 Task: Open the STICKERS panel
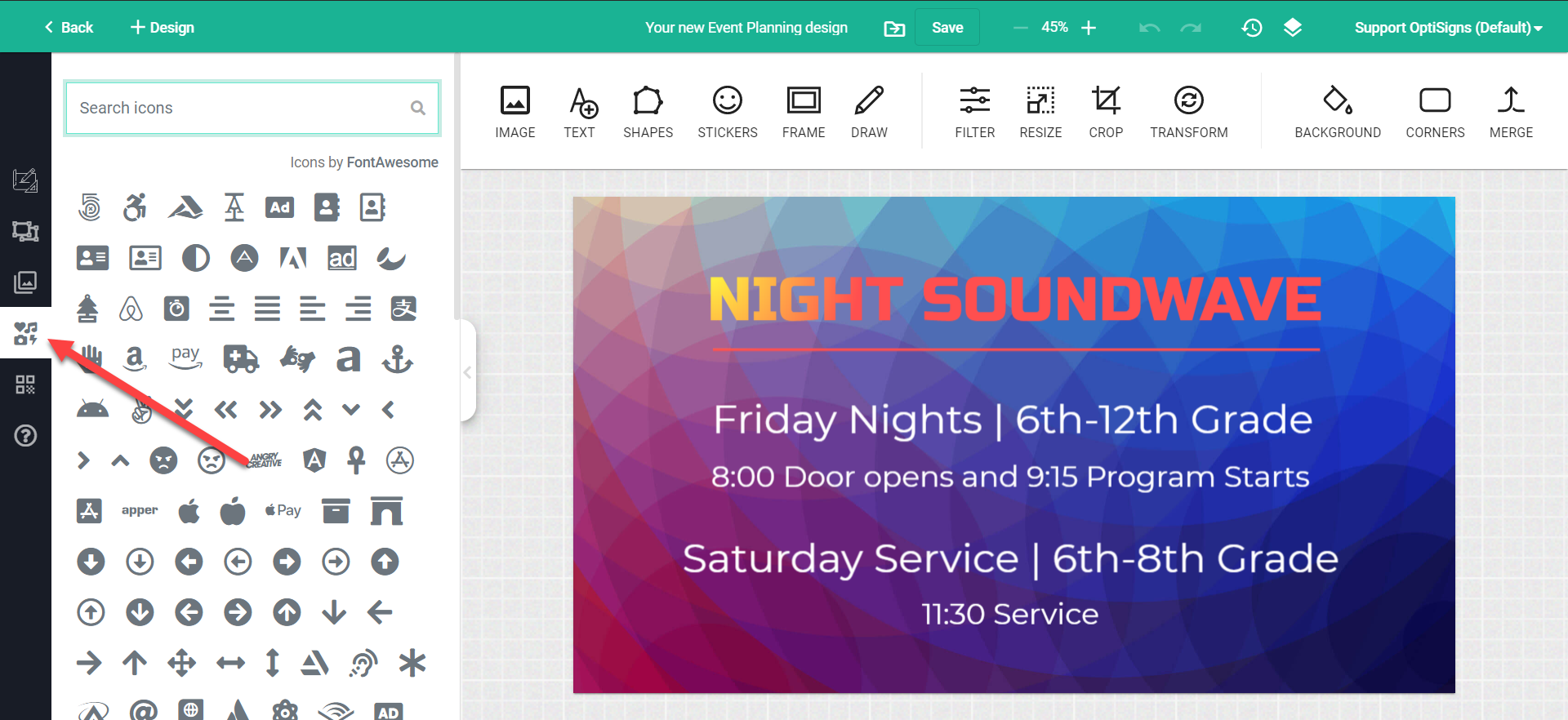point(727,112)
